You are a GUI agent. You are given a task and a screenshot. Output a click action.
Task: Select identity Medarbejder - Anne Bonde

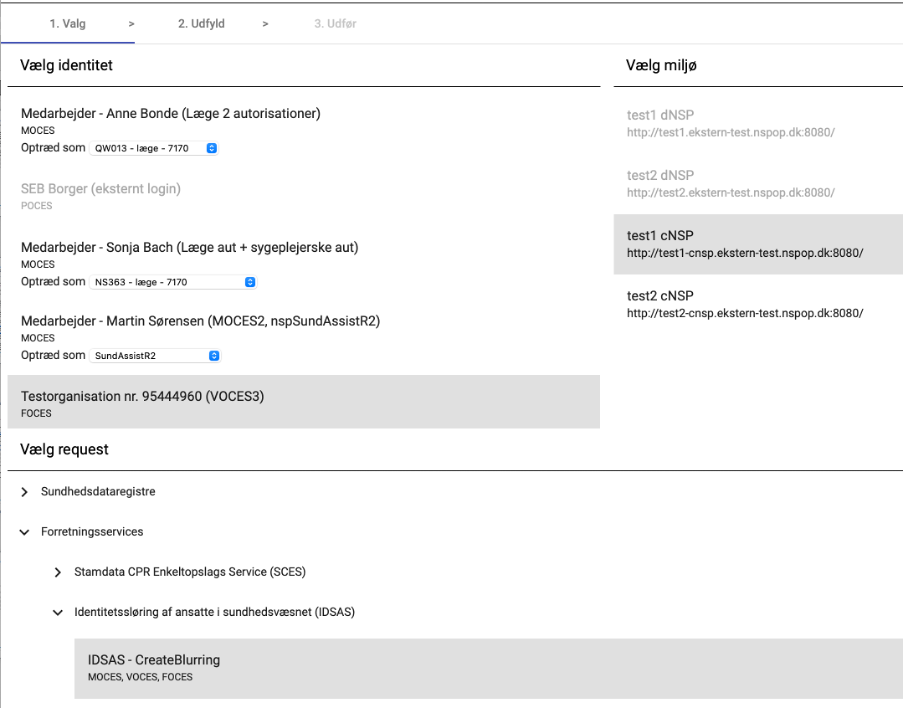click(x=170, y=114)
